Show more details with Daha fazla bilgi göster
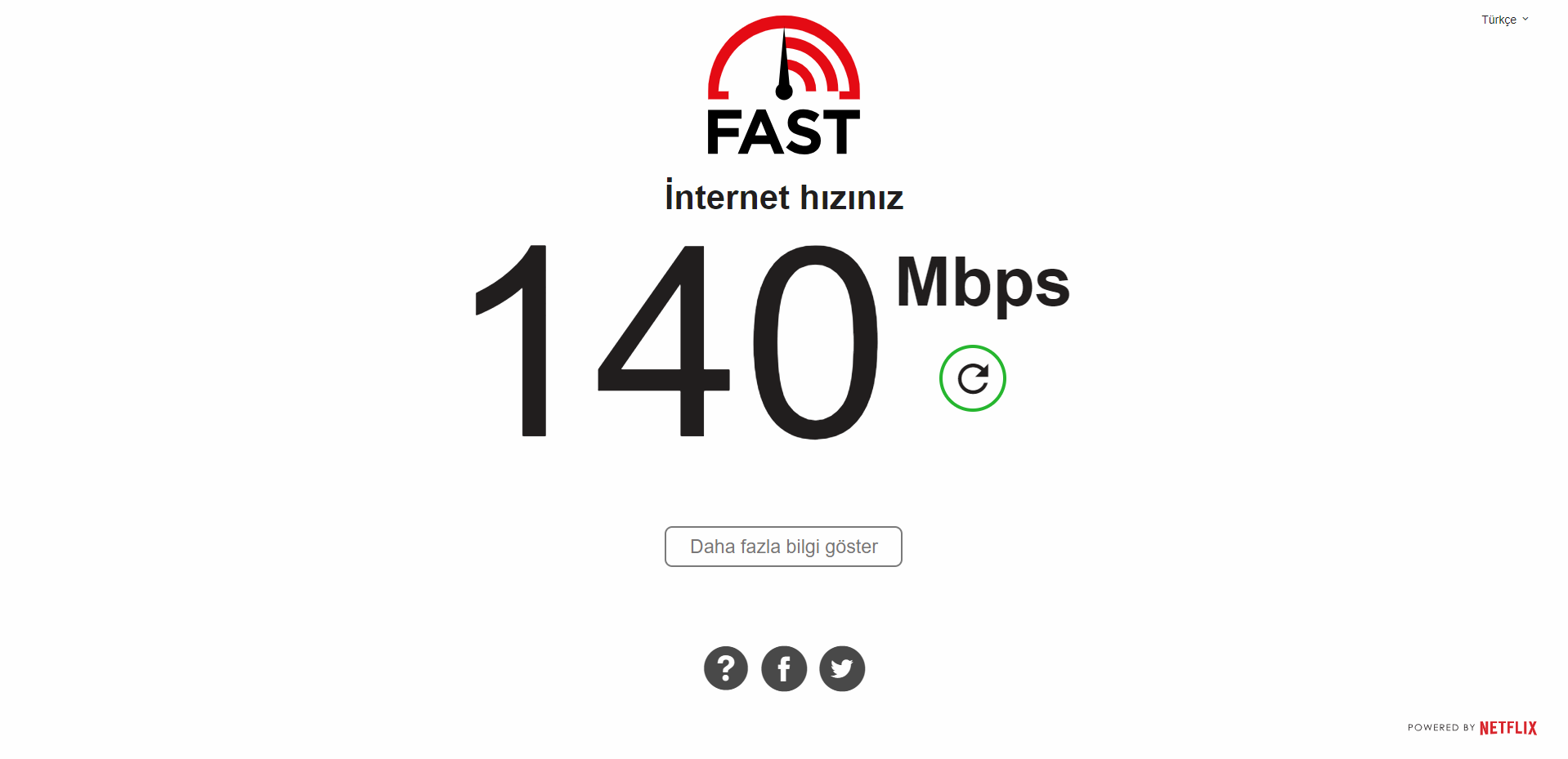The width and height of the screenshot is (1568, 759). tap(783, 547)
